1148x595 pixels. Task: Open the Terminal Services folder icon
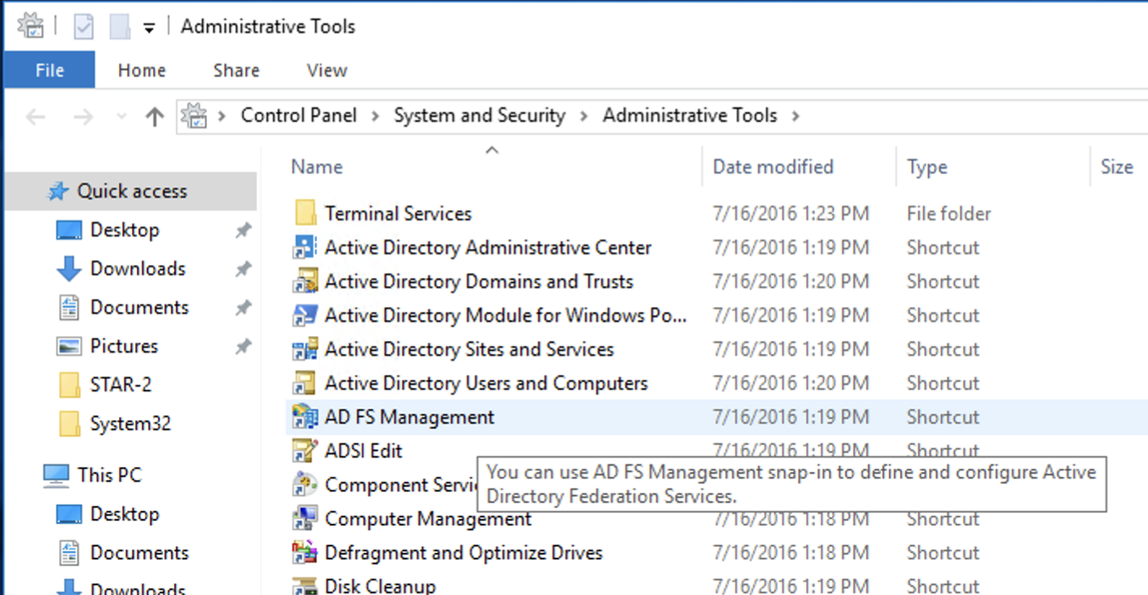308,213
